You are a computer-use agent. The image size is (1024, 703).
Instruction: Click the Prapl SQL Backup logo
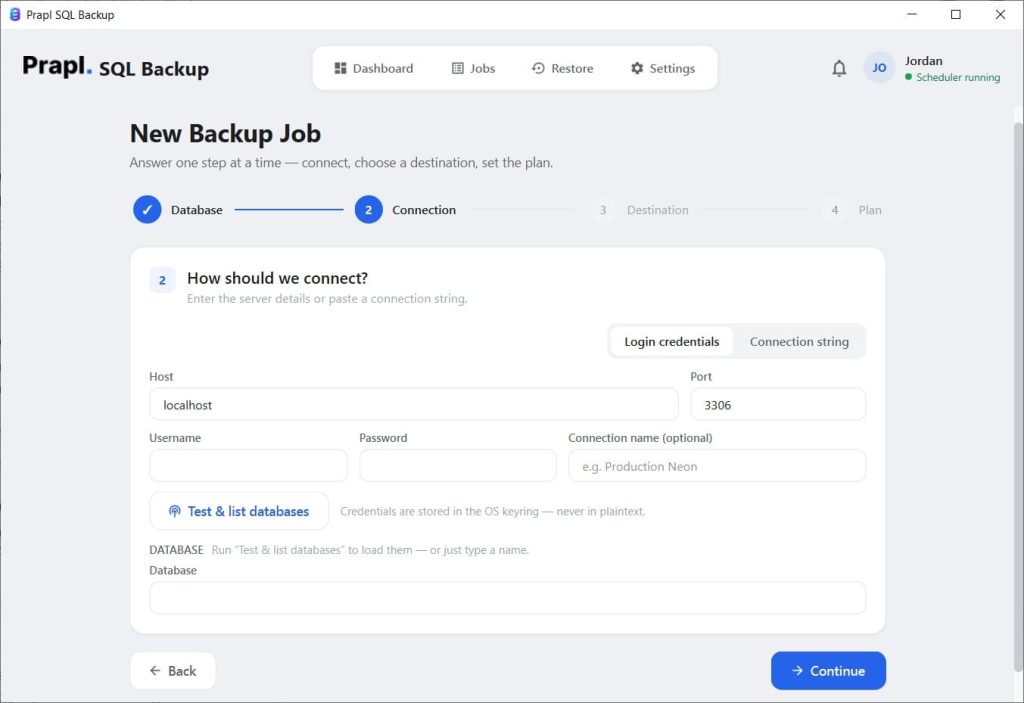116,67
